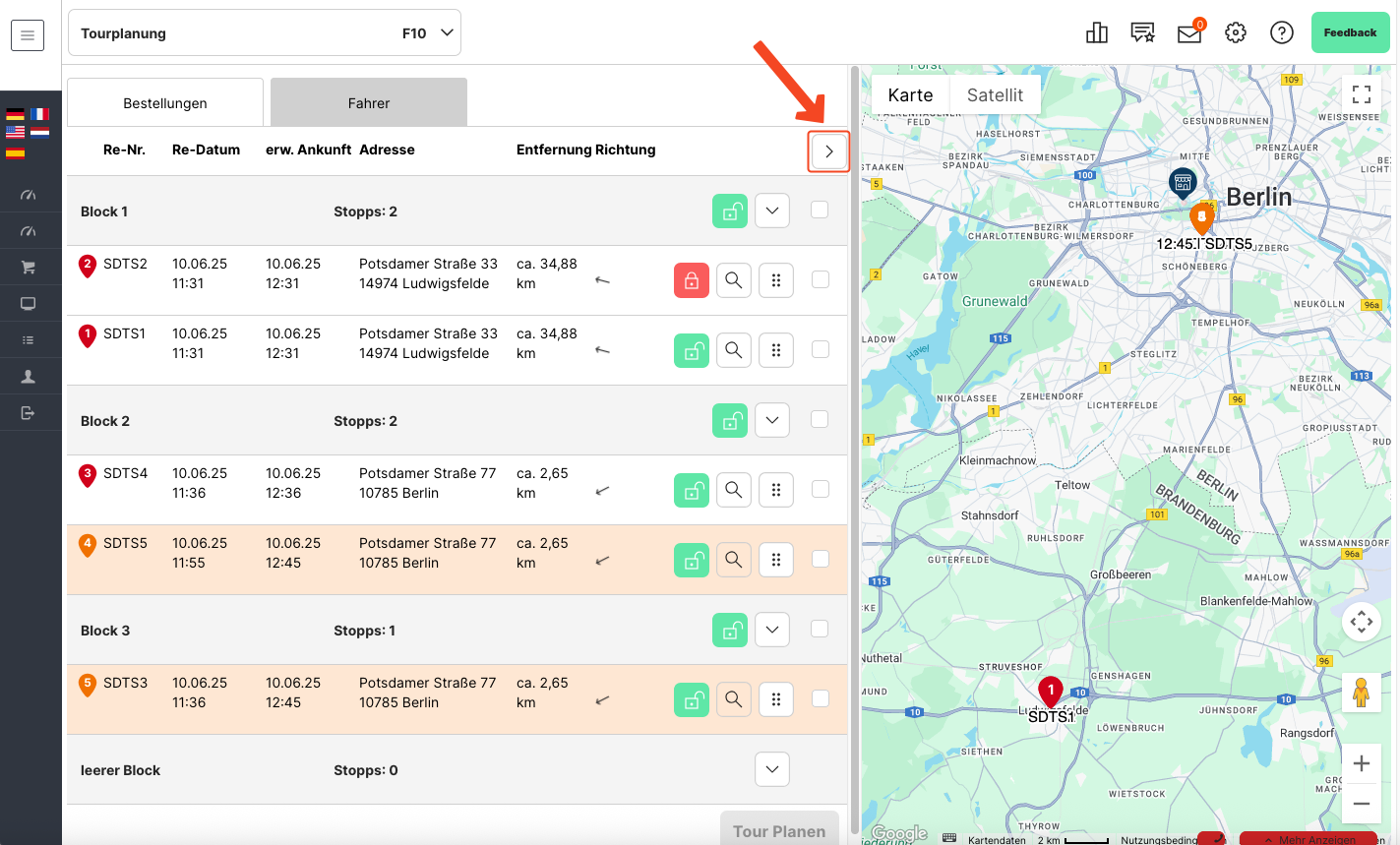This screenshot has height=845, width=1400.
Task: Toggle the green lock on Block 1
Action: click(730, 211)
